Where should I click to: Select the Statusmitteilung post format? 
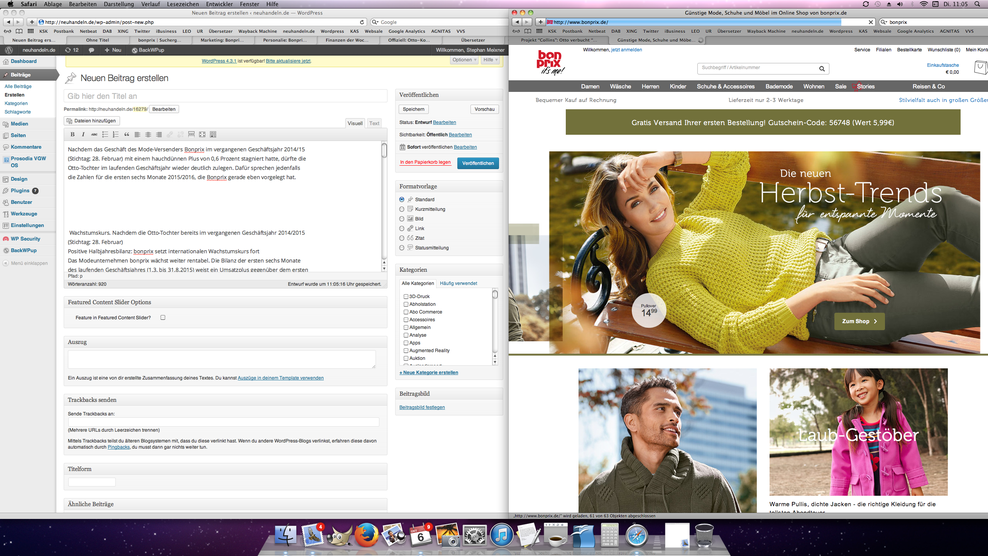(402, 248)
